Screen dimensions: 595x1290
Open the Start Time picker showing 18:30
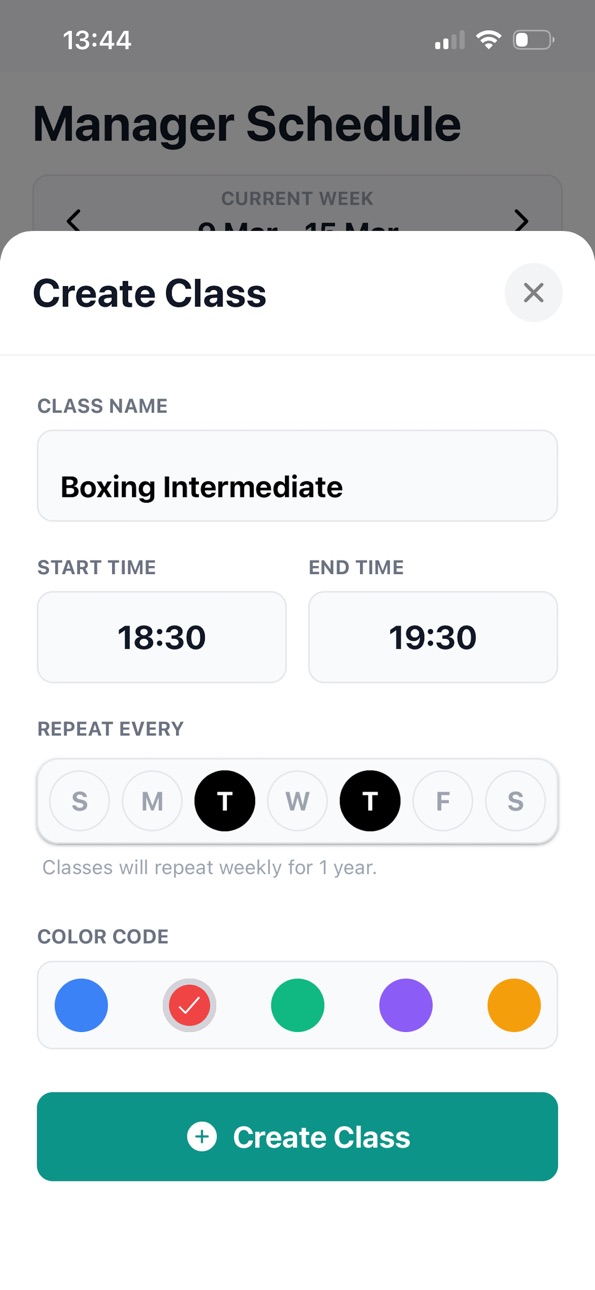[162, 637]
